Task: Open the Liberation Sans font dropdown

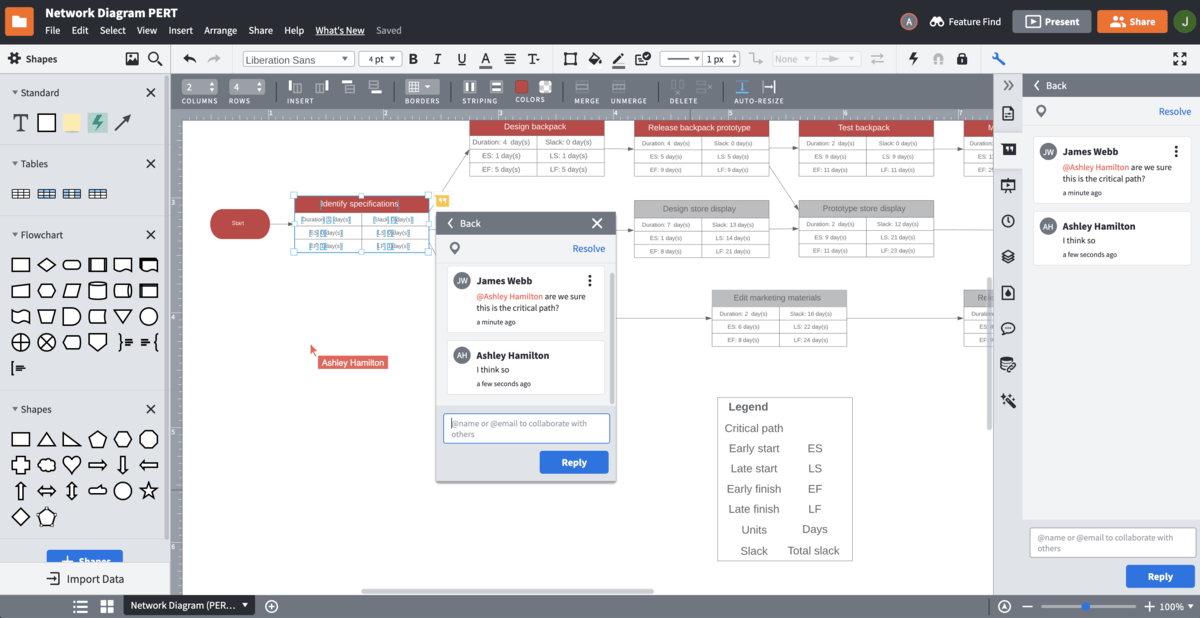Action: click(x=298, y=59)
